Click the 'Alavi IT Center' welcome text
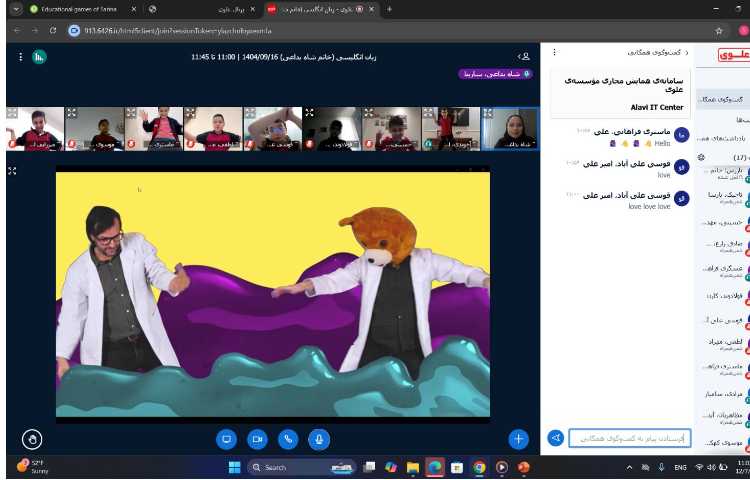The image size is (750, 480). 657,107
